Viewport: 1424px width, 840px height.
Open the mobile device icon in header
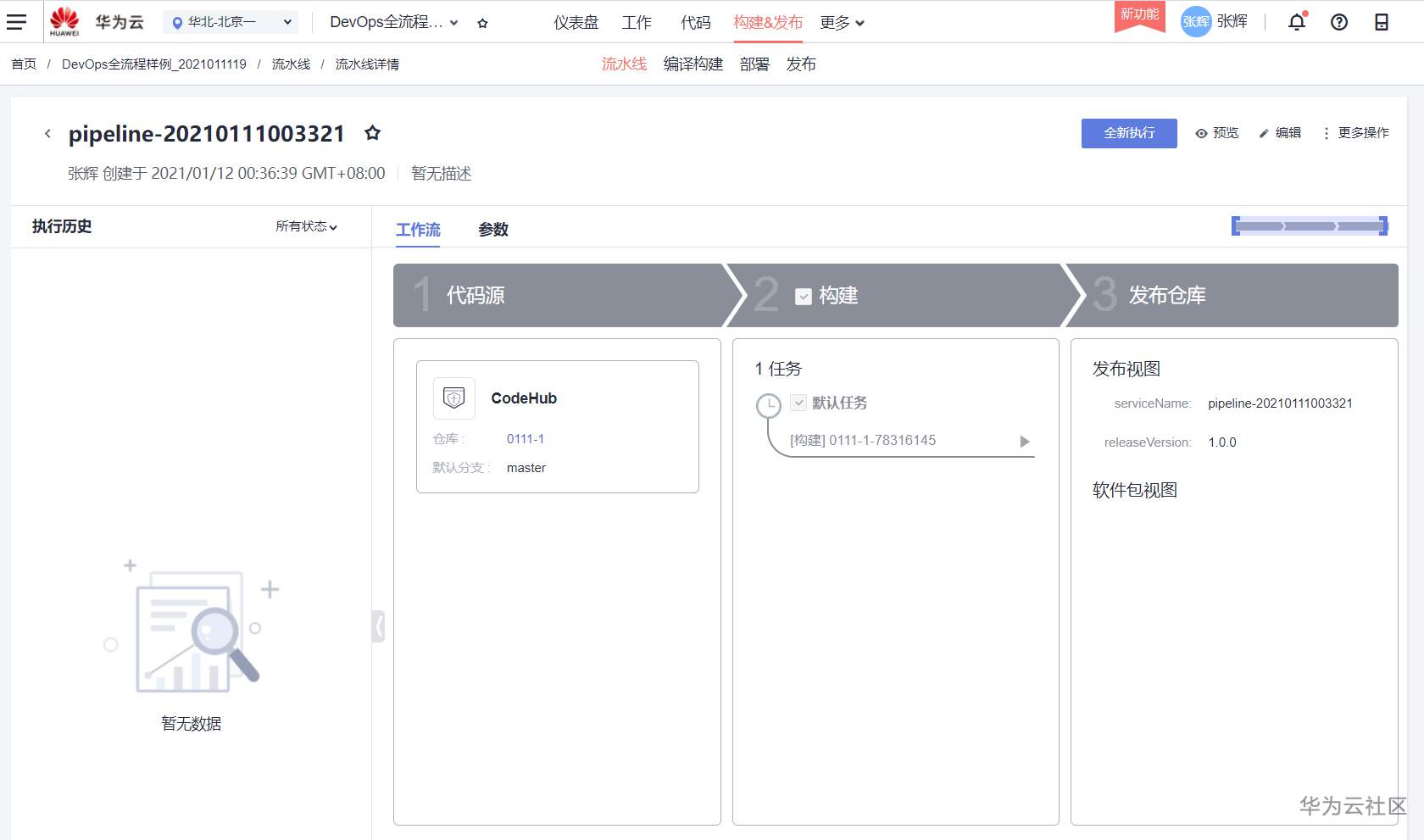tap(1382, 22)
